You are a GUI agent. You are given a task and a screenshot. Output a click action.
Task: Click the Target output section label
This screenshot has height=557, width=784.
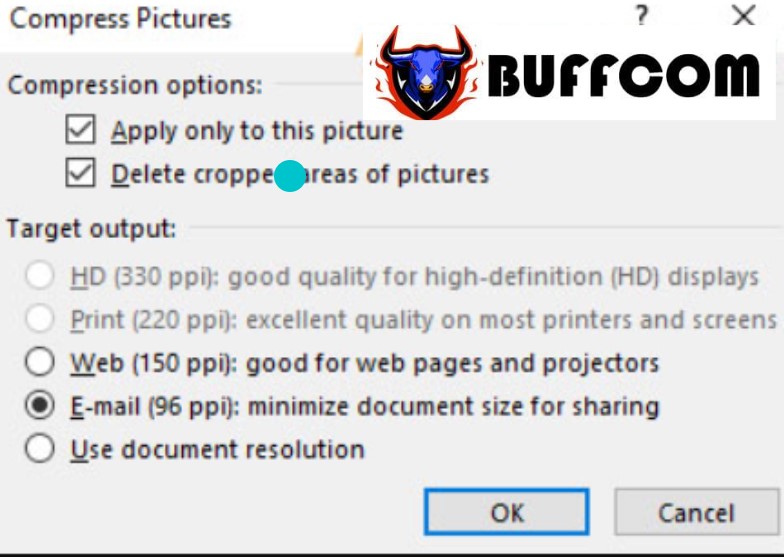pos(91,229)
